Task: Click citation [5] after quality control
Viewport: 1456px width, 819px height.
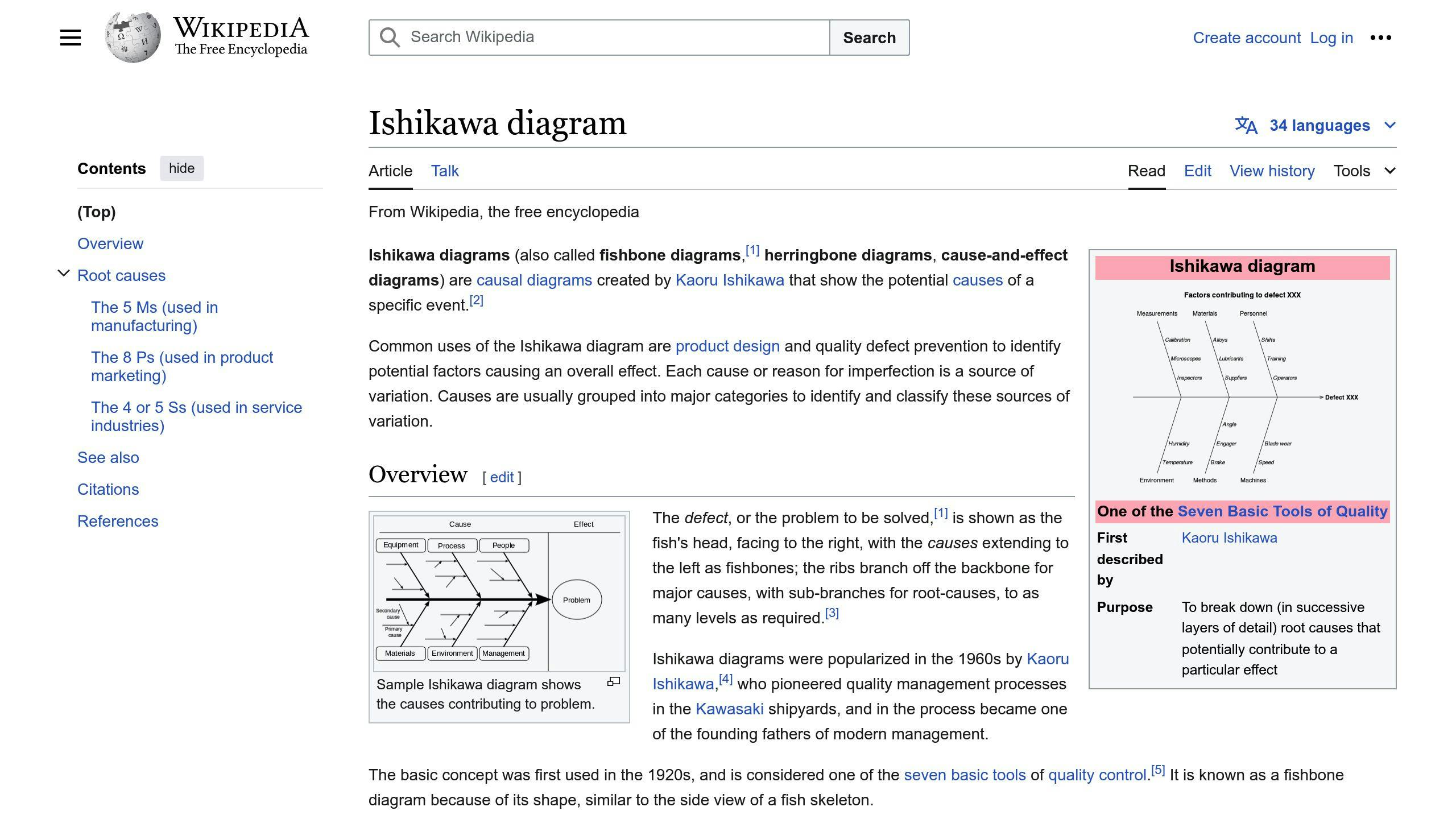Action: (x=1158, y=770)
